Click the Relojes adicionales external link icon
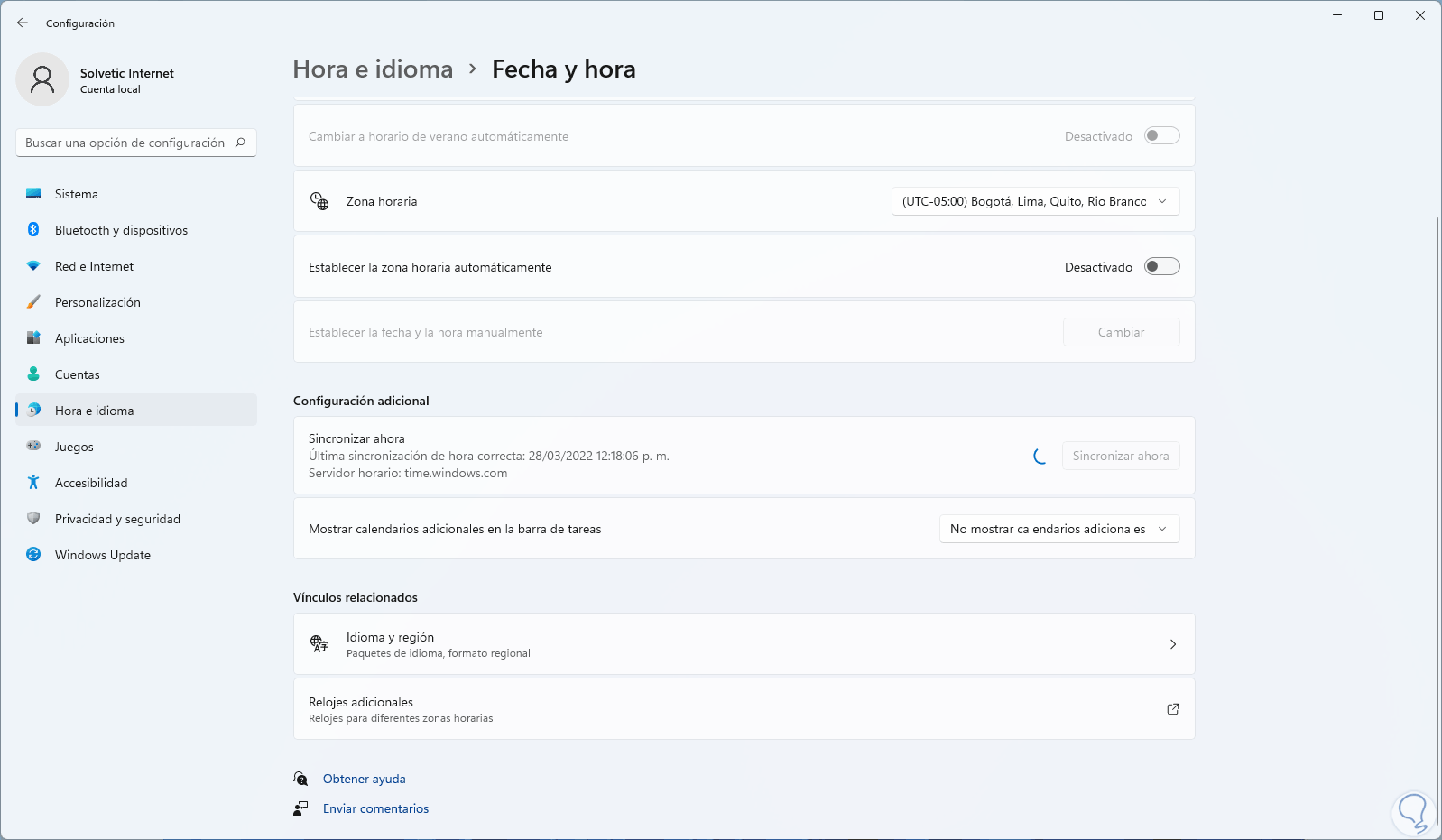1442x840 pixels. [x=1172, y=709]
